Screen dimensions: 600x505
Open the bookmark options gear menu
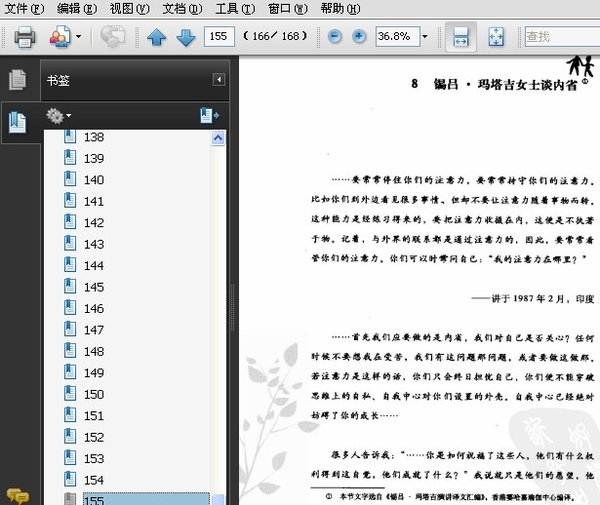[x=59, y=116]
